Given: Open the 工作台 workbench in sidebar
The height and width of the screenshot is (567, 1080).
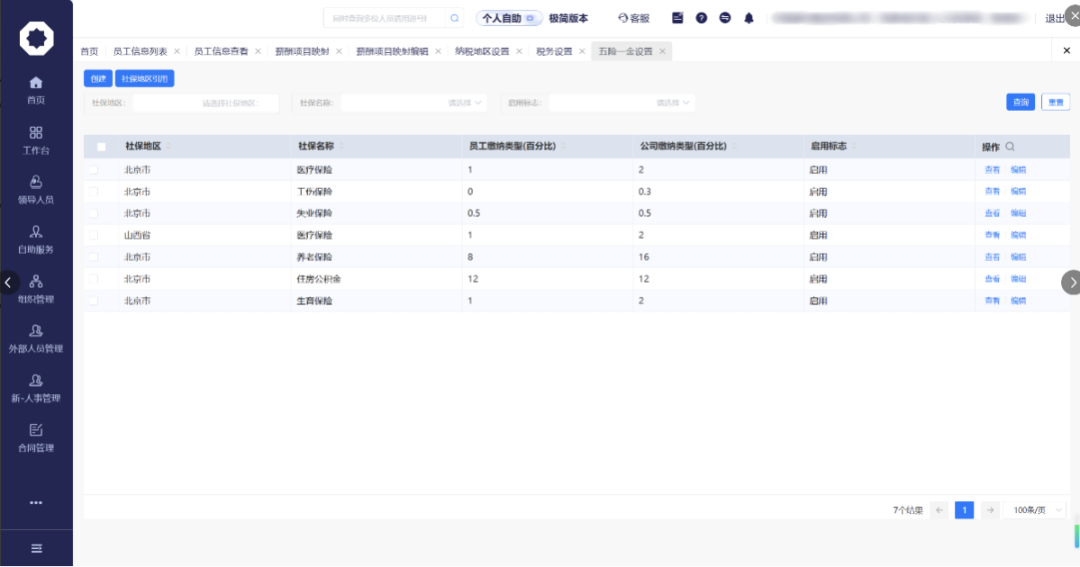Looking at the screenshot, I should [x=36, y=140].
